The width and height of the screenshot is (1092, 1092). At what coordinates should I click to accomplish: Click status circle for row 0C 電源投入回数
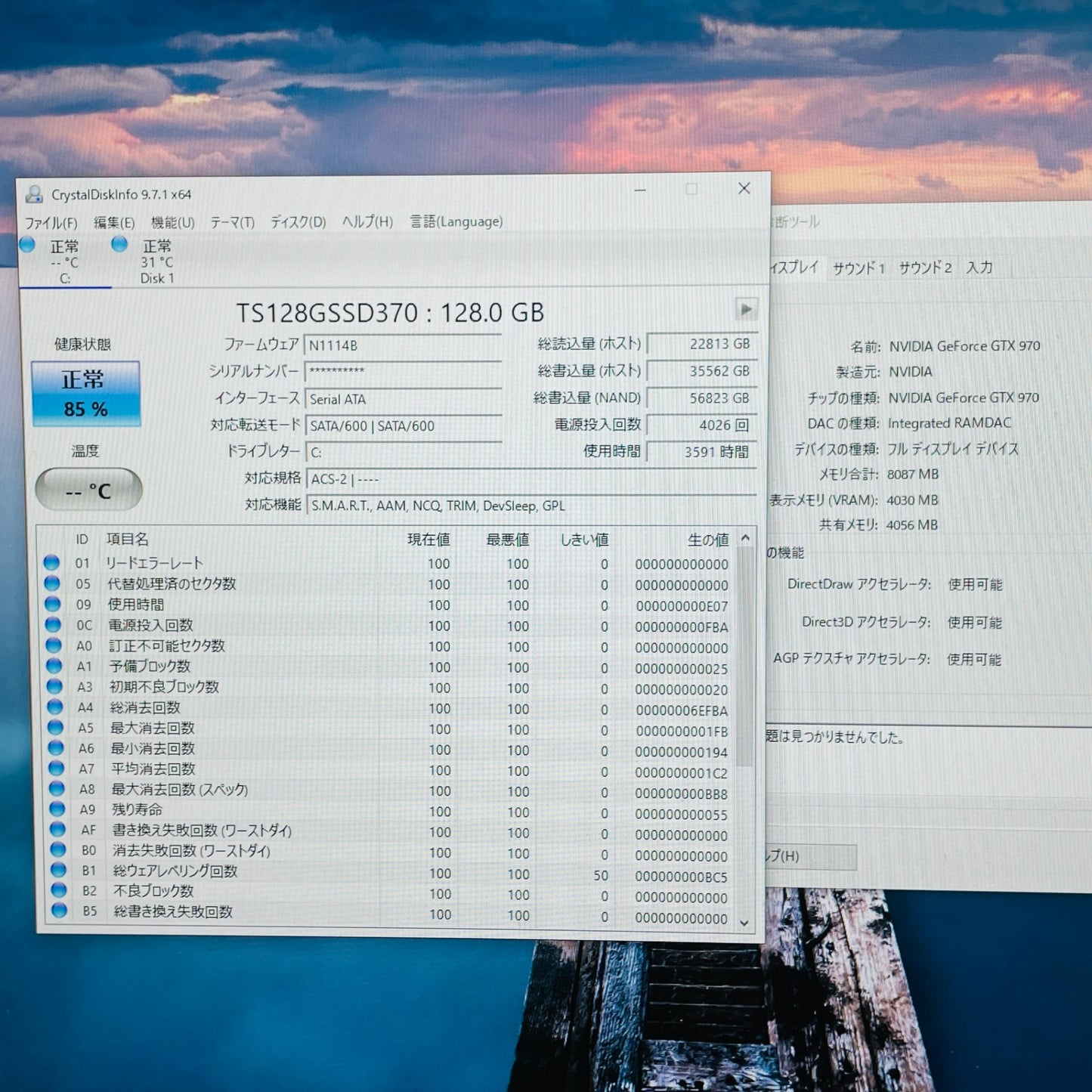[x=53, y=624]
